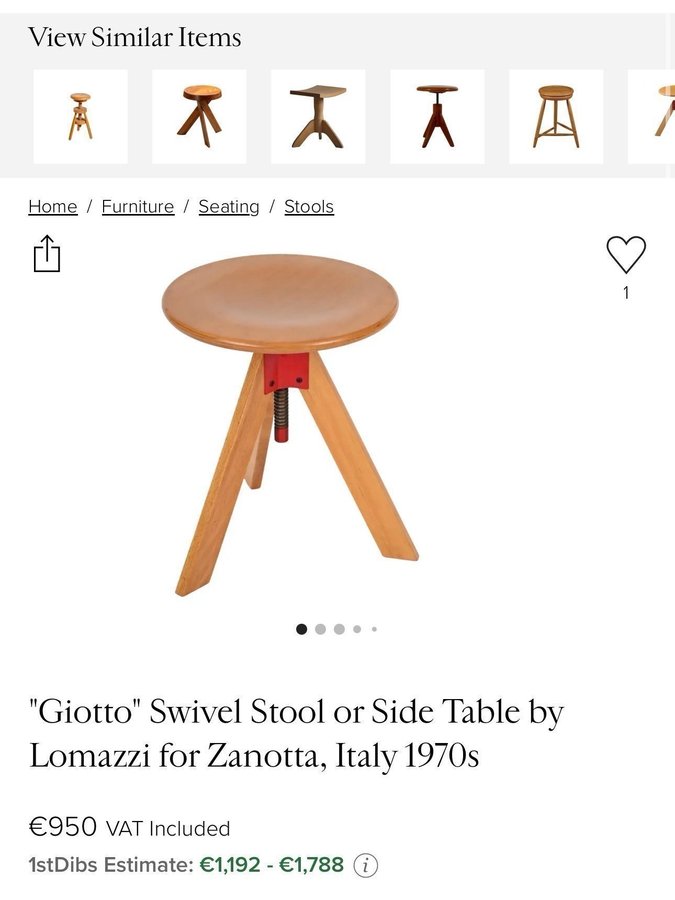This screenshot has width=675, height=900.
Task: Open the 1stDibs Estimate info icon
Action: 366,865
